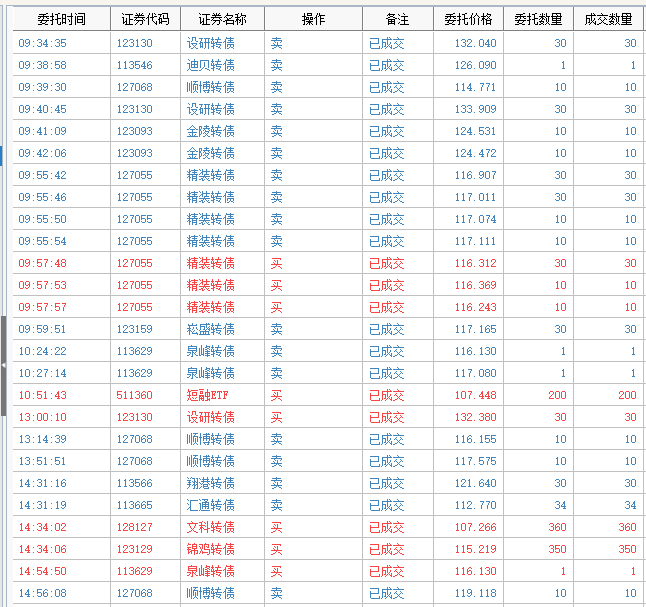Select the 迪贝转债 row code 113546
Screen dimensions: 646x607
(x=135, y=65)
